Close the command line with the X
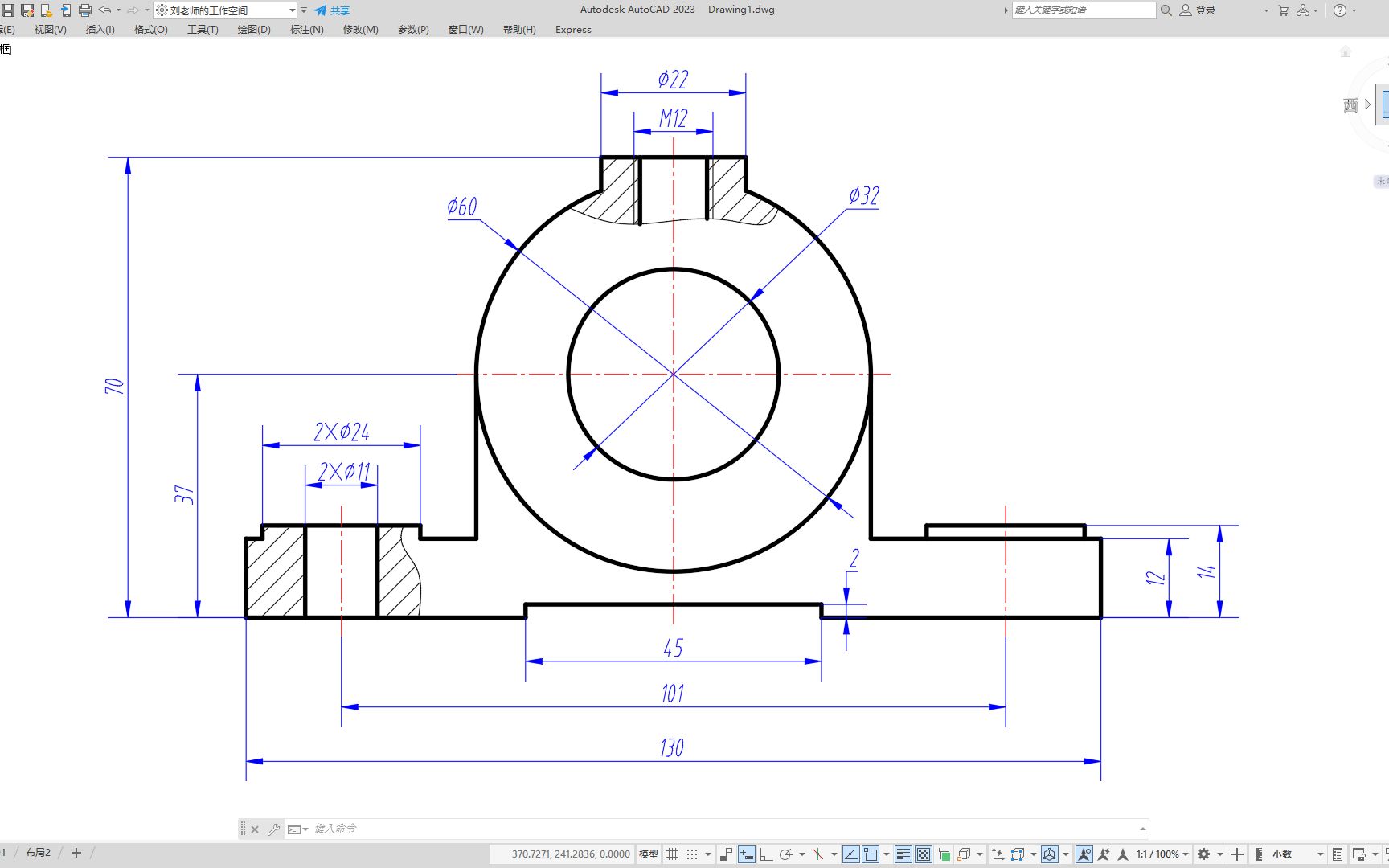This screenshot has height=868, width=1389. (x=255, y=829)
